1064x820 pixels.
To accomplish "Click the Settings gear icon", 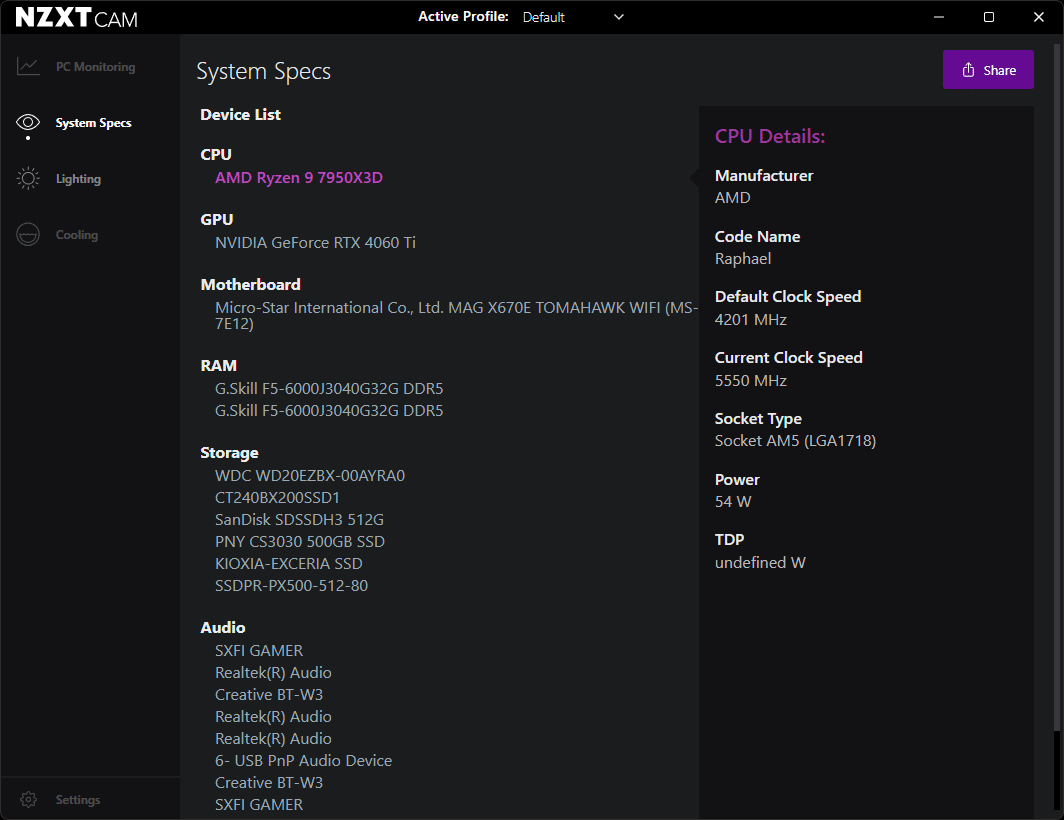I will (28, 800).
